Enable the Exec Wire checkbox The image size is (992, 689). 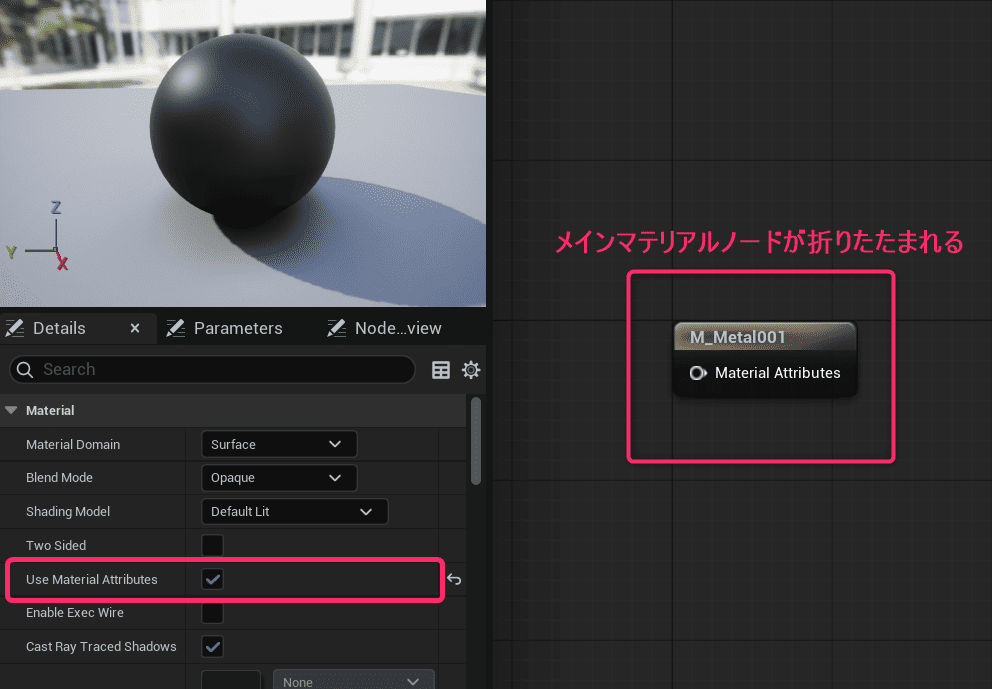[213, 612]
